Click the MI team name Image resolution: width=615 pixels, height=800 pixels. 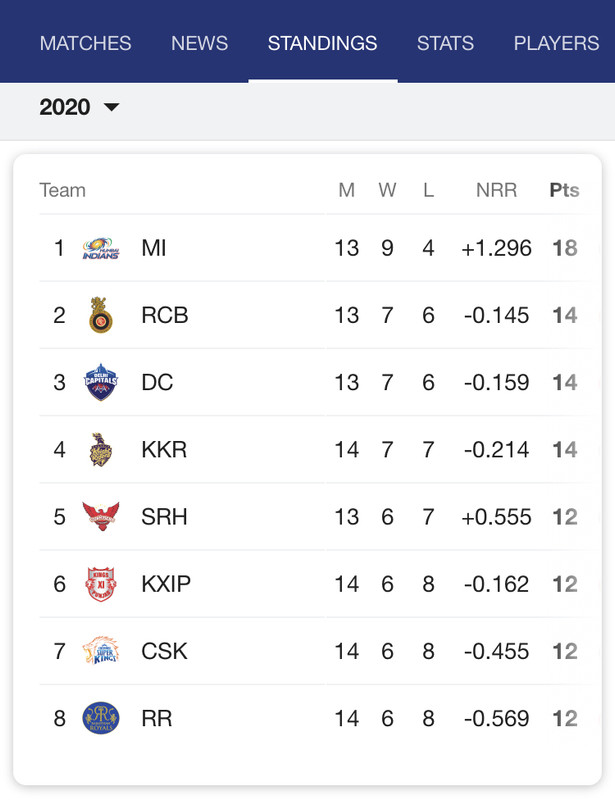[154, 248]
